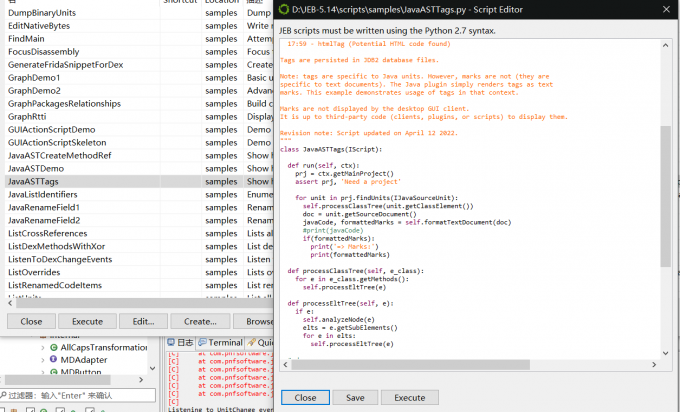The width and height of the screenshot is (680, 412).
Task: Click the code editor vertical scrollbar thumb
Action: tap(665, 196)
